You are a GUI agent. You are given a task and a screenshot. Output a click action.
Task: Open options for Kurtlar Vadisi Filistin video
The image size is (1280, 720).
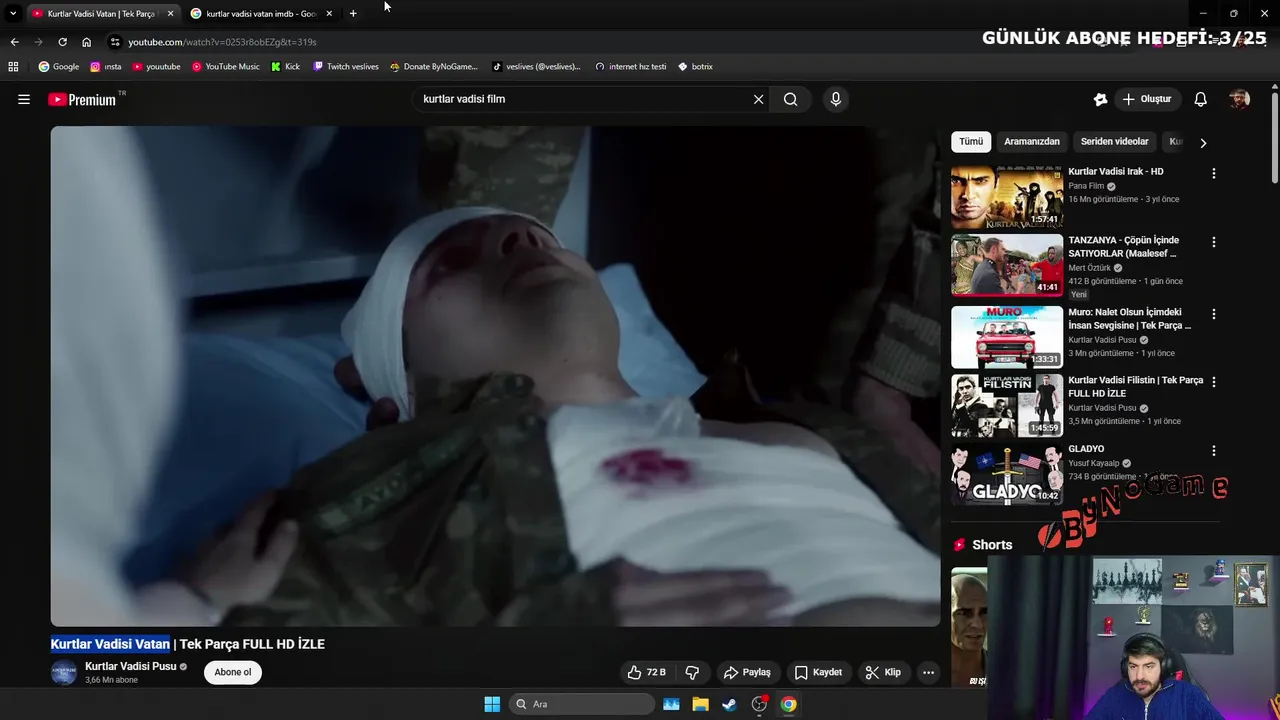pos(1214,382)
